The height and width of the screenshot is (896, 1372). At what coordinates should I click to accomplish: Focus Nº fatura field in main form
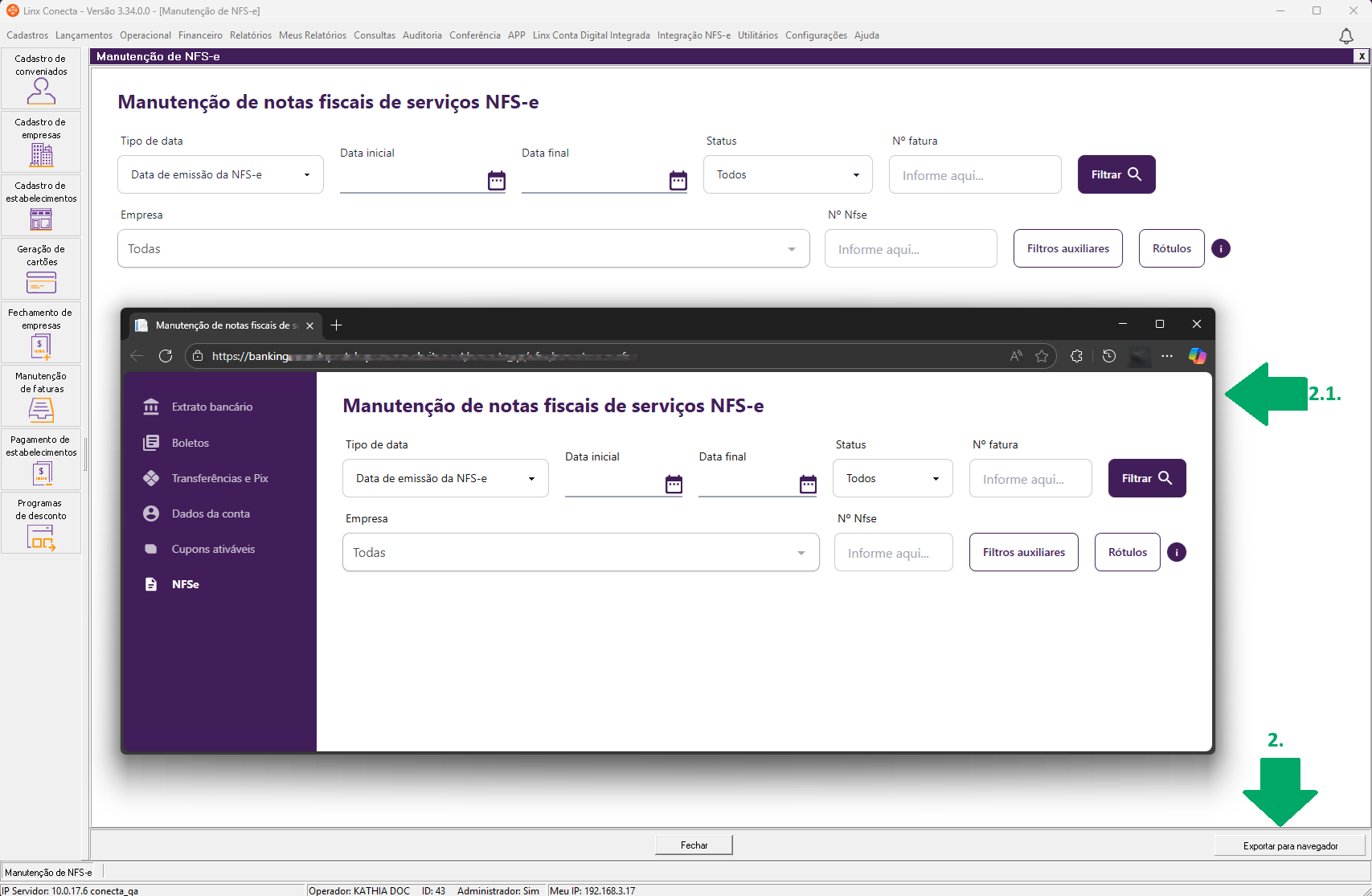point(975,174)
